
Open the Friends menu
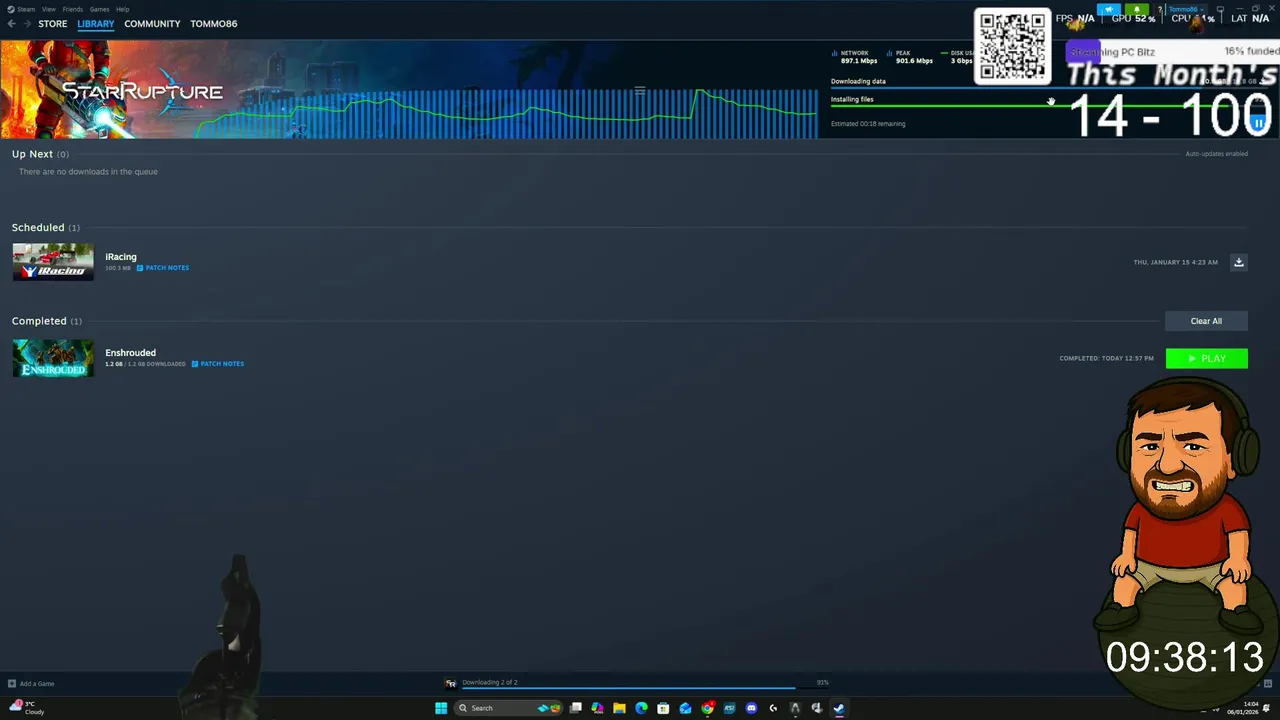pyautogui.click(x=73, y=9)
